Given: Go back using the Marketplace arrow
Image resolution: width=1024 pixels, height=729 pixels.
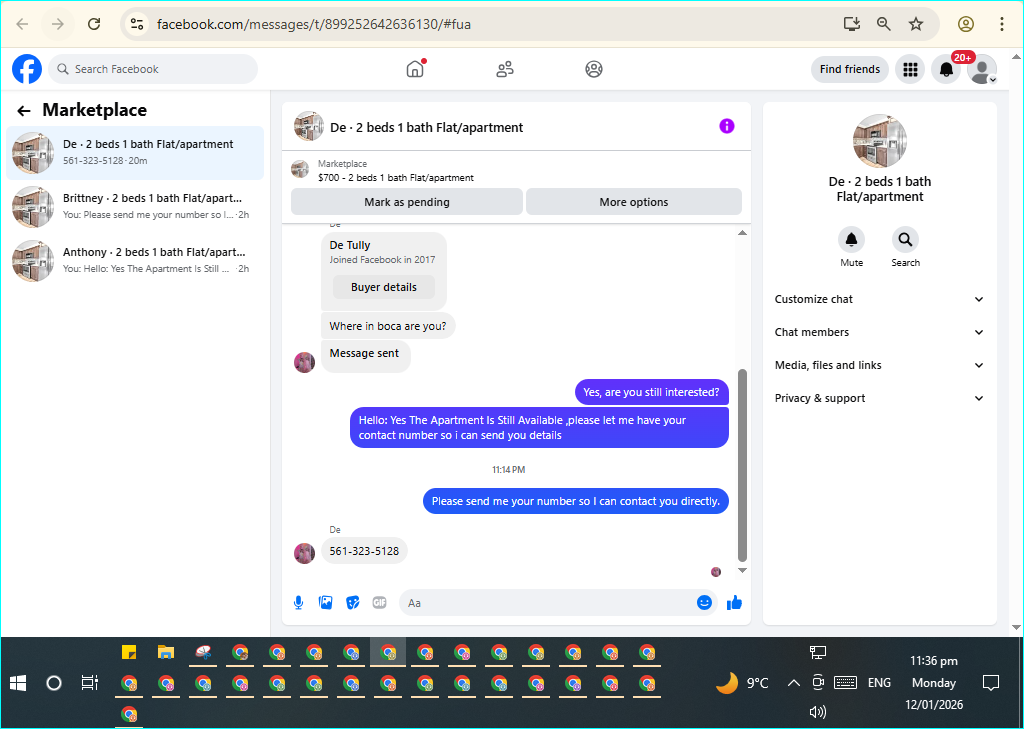Looking at the screenshot, I should click(x=24, y=111).
